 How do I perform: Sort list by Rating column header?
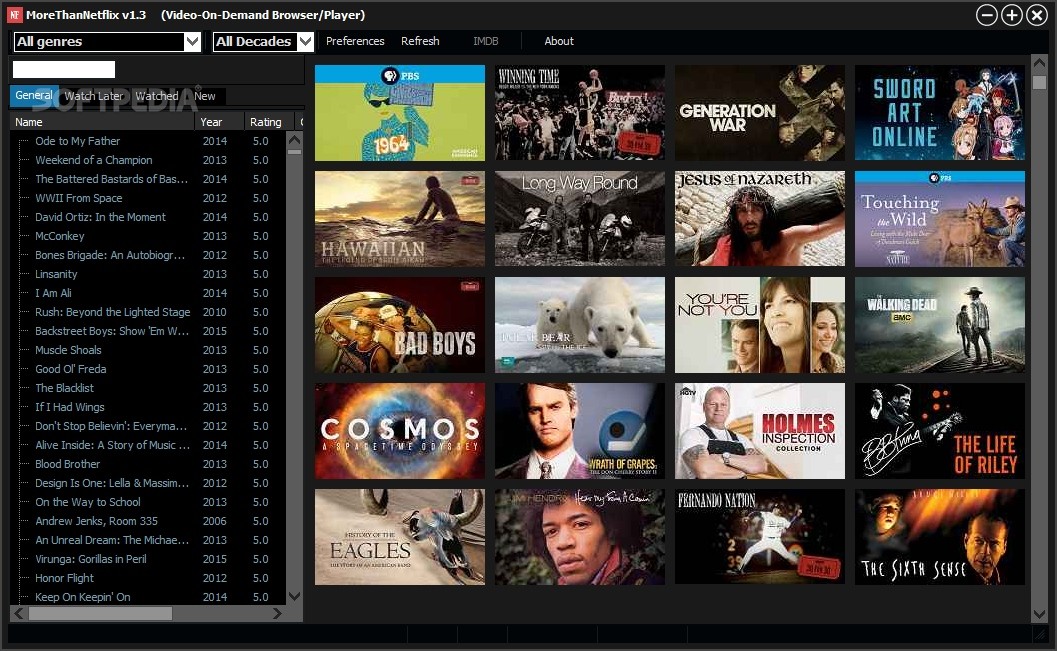(269, 122)
